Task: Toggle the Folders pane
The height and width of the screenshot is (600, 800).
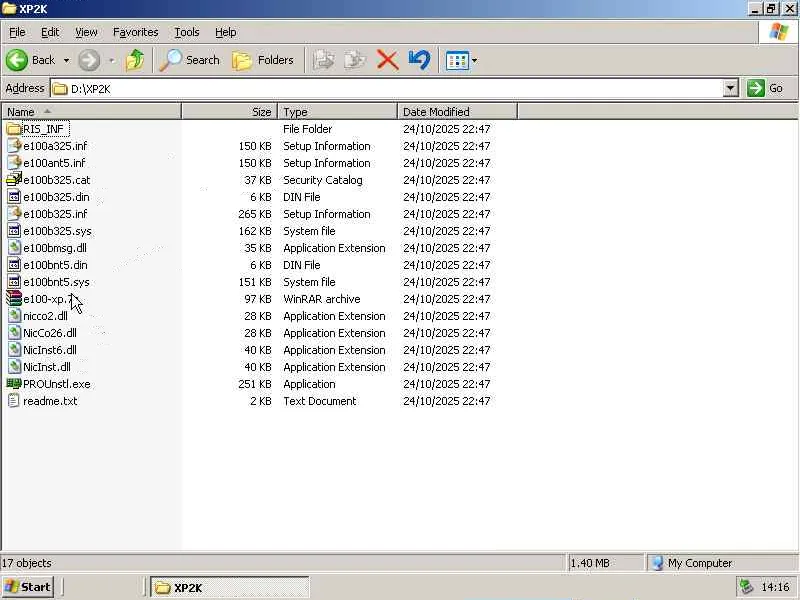Action: pos(263,60)
